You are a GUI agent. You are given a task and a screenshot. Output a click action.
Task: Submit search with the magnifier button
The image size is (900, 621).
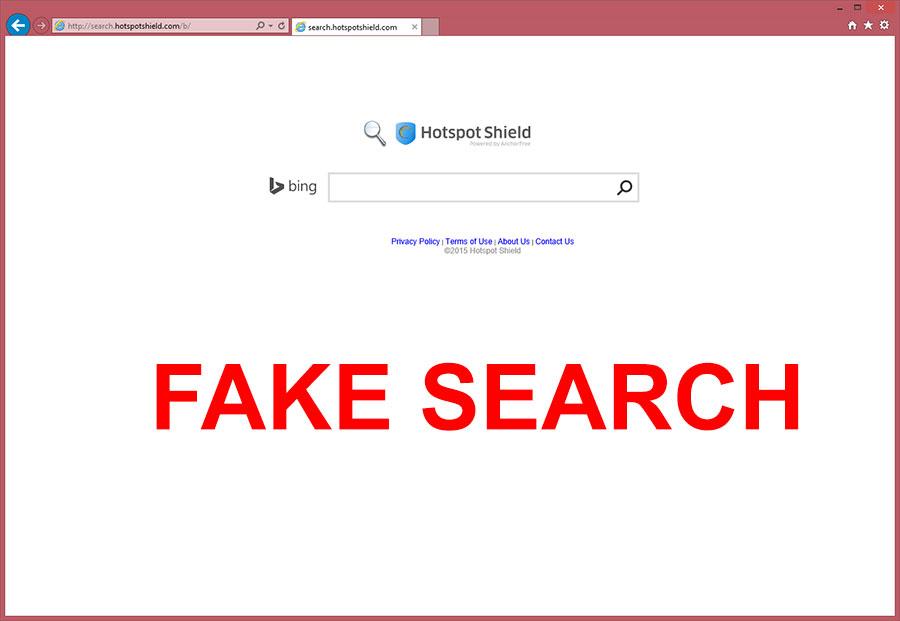point(624,187)
